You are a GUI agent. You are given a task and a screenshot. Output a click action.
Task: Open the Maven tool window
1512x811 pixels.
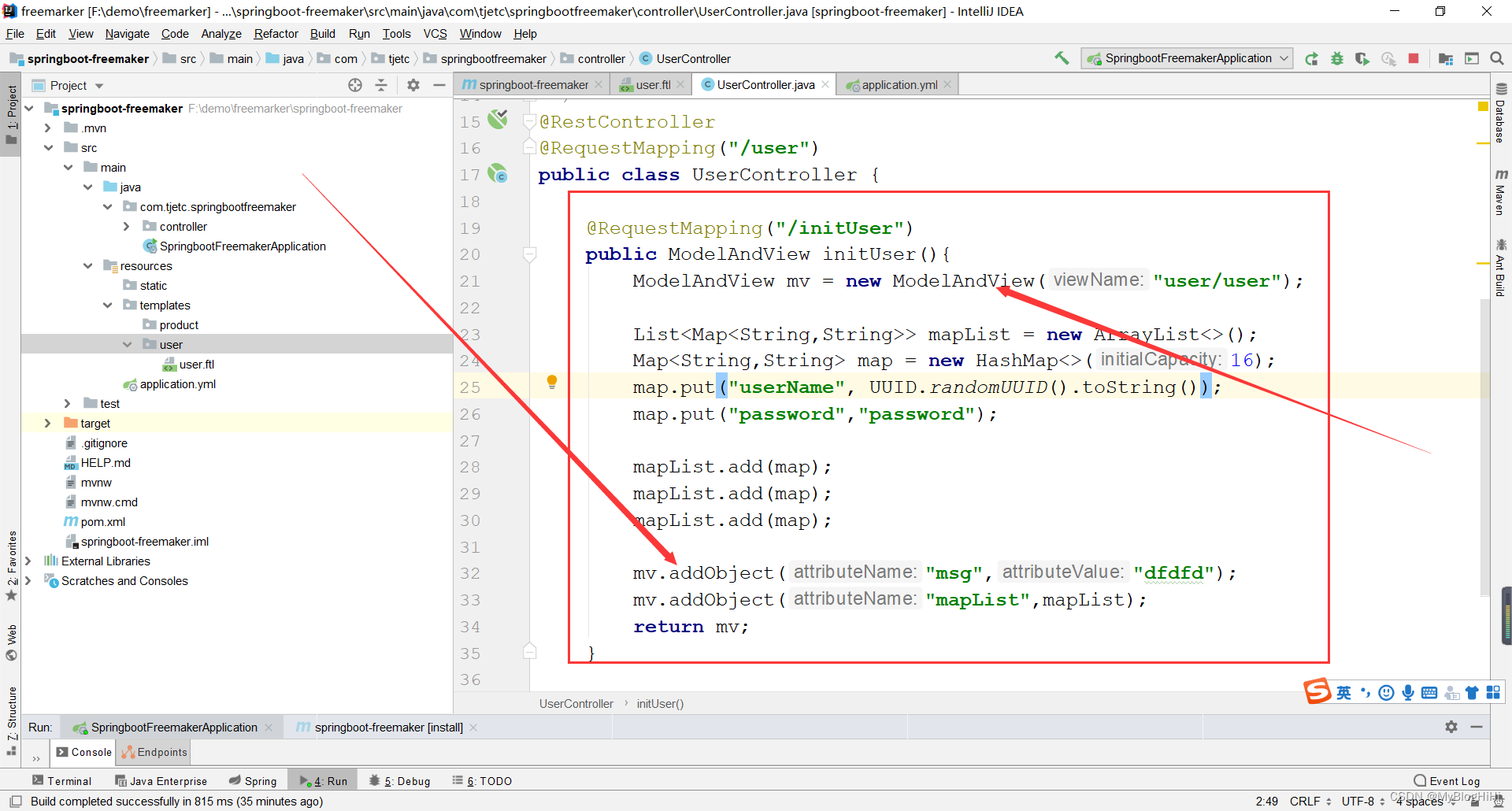1501,191
